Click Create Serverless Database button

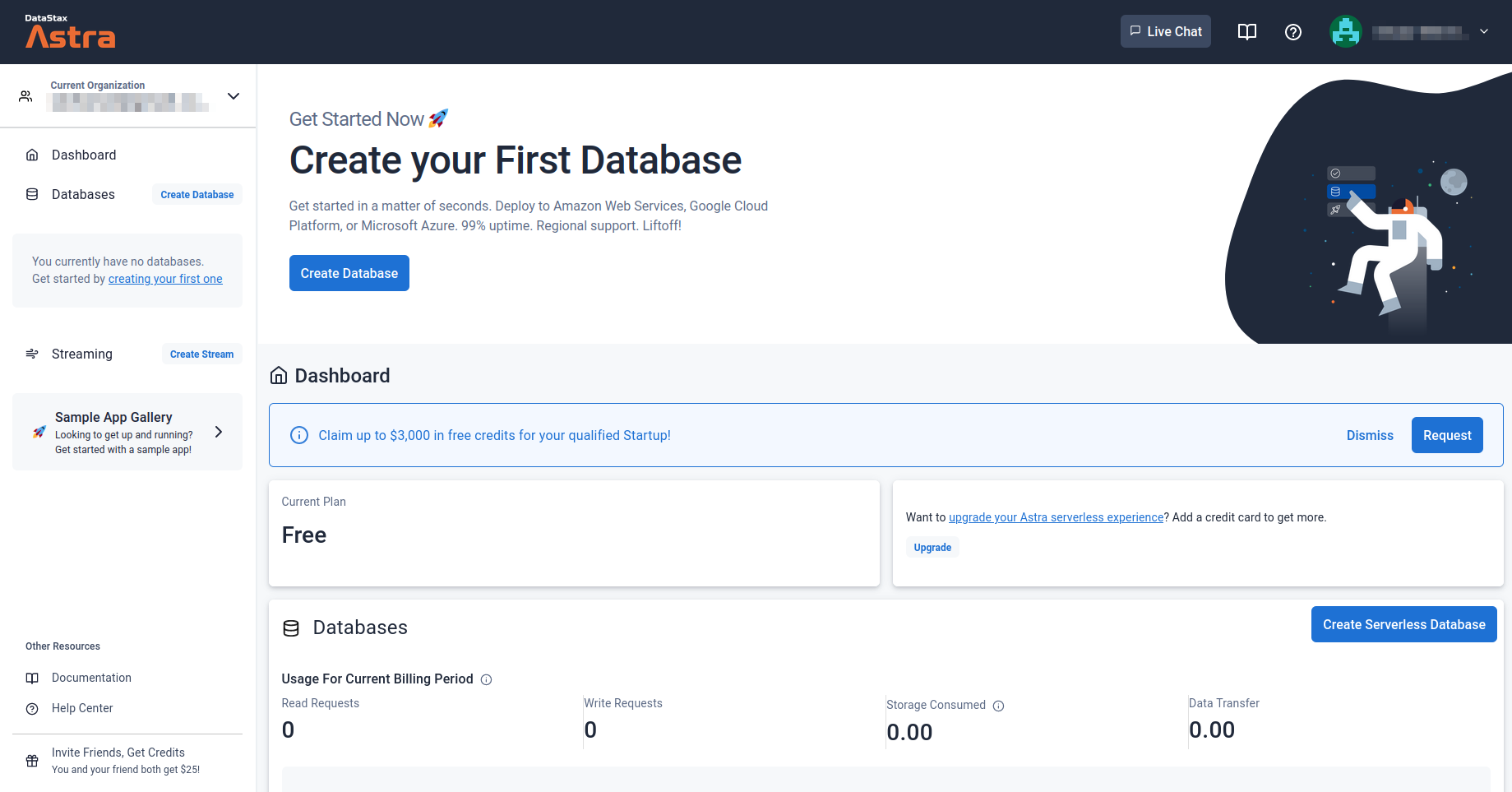tap(1403, 624)
